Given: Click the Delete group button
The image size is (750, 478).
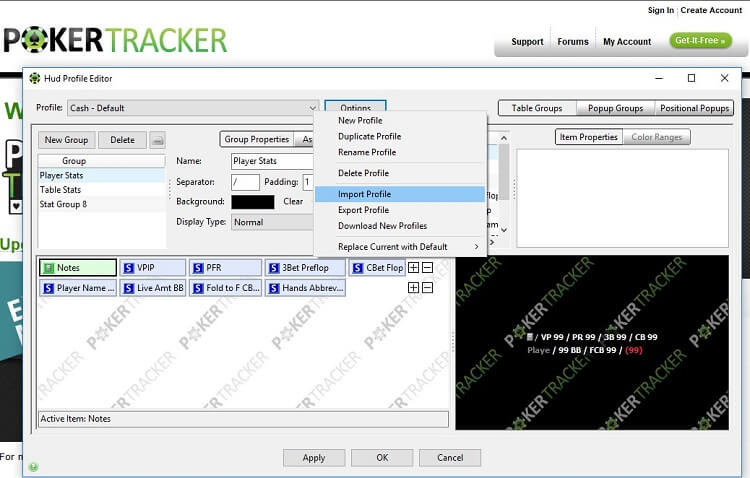Looking at the screenshot, I should click(122, 140).
